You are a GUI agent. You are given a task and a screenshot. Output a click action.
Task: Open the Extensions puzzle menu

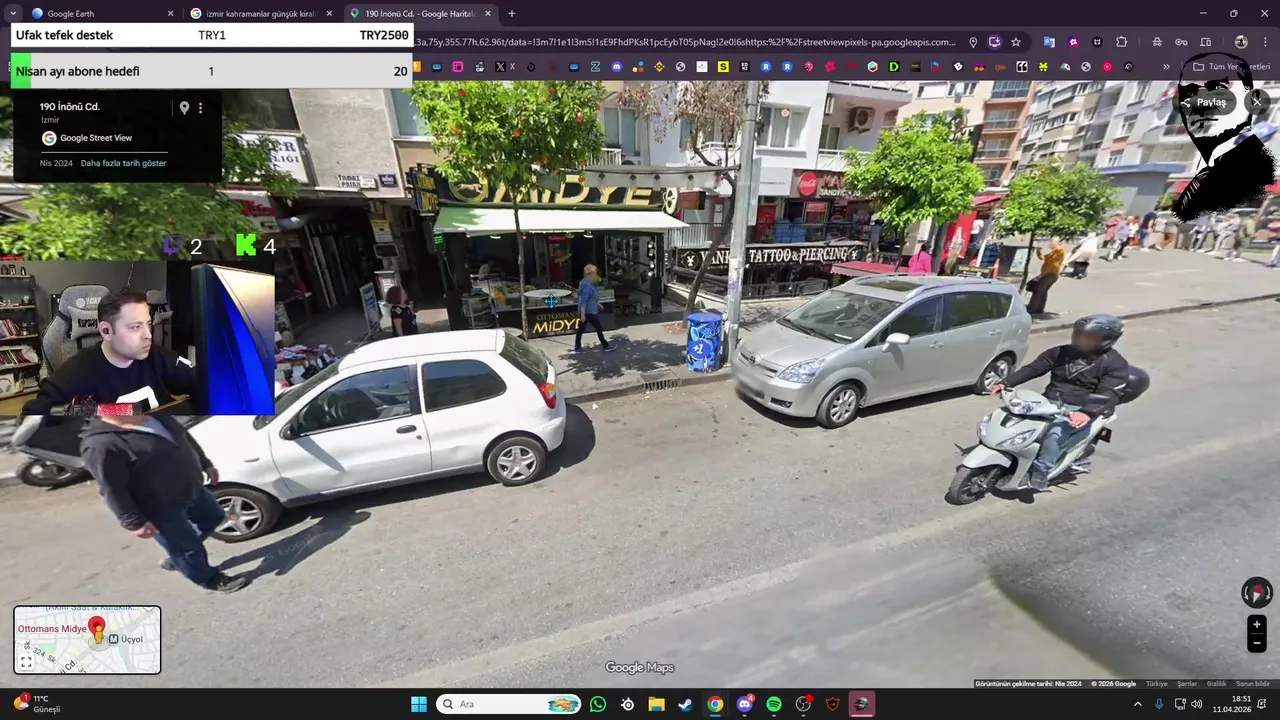1121,42
